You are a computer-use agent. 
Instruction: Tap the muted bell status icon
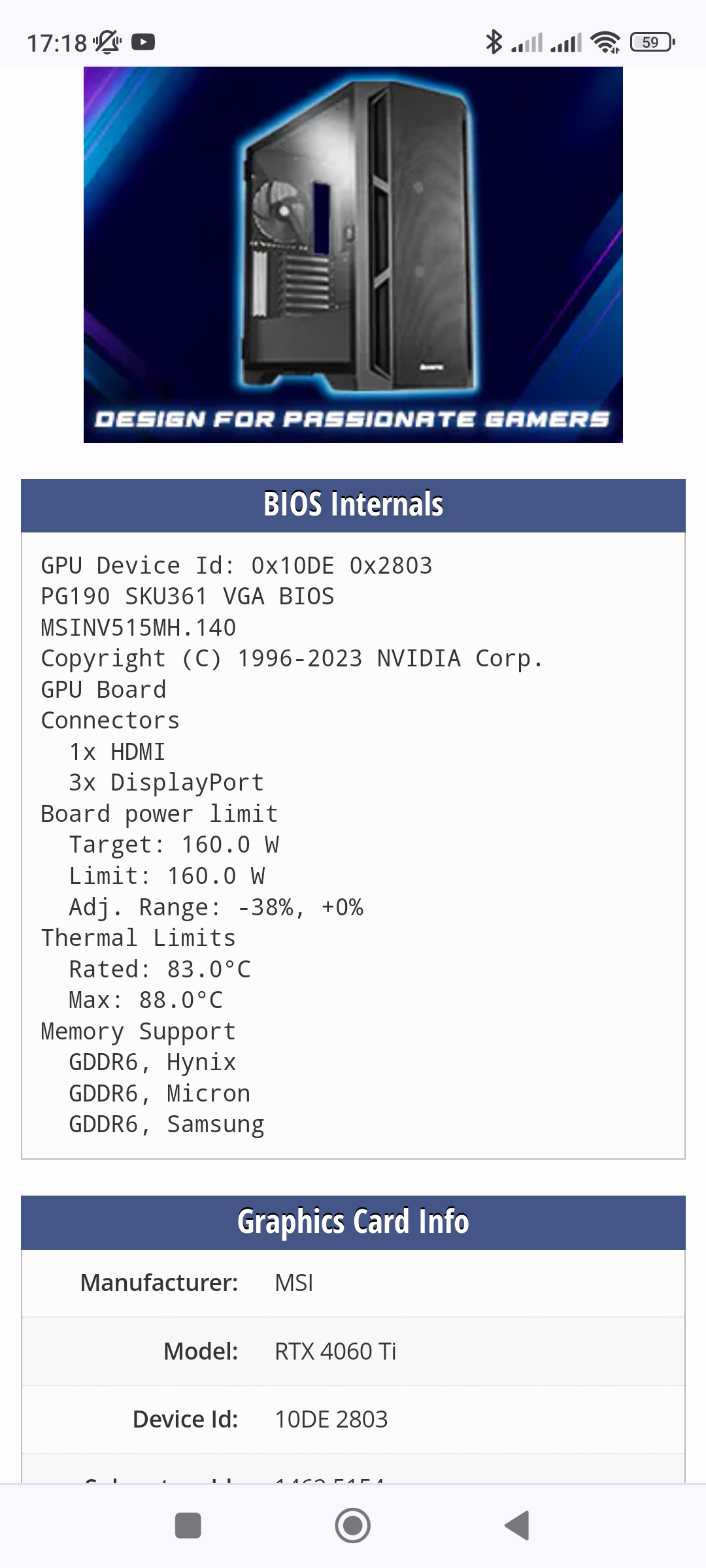(x=107, y=42)
